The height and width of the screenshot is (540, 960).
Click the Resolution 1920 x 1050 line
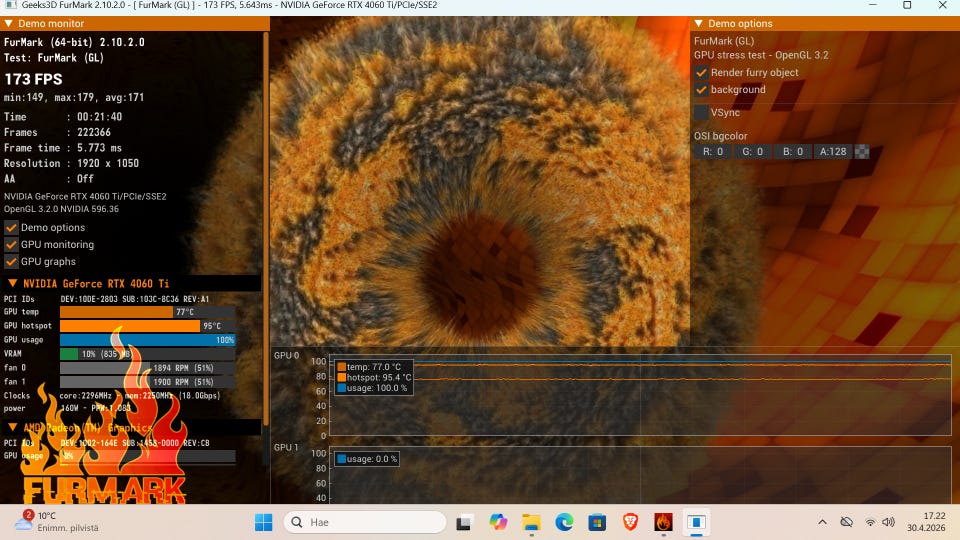(72, 163)
